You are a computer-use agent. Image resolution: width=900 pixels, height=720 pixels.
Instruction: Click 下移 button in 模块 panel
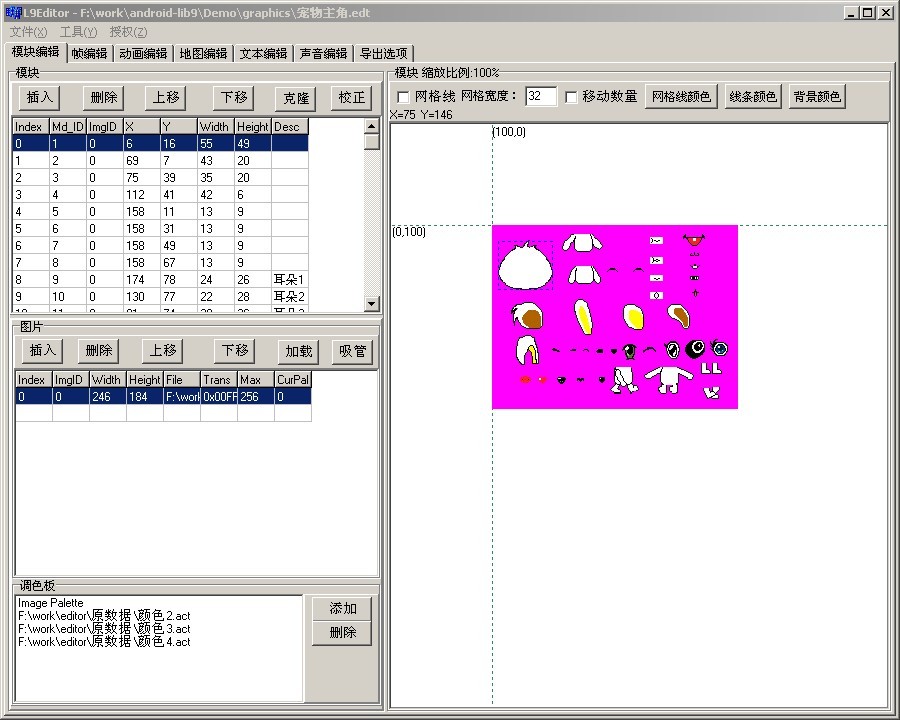[x=234, y=98]
